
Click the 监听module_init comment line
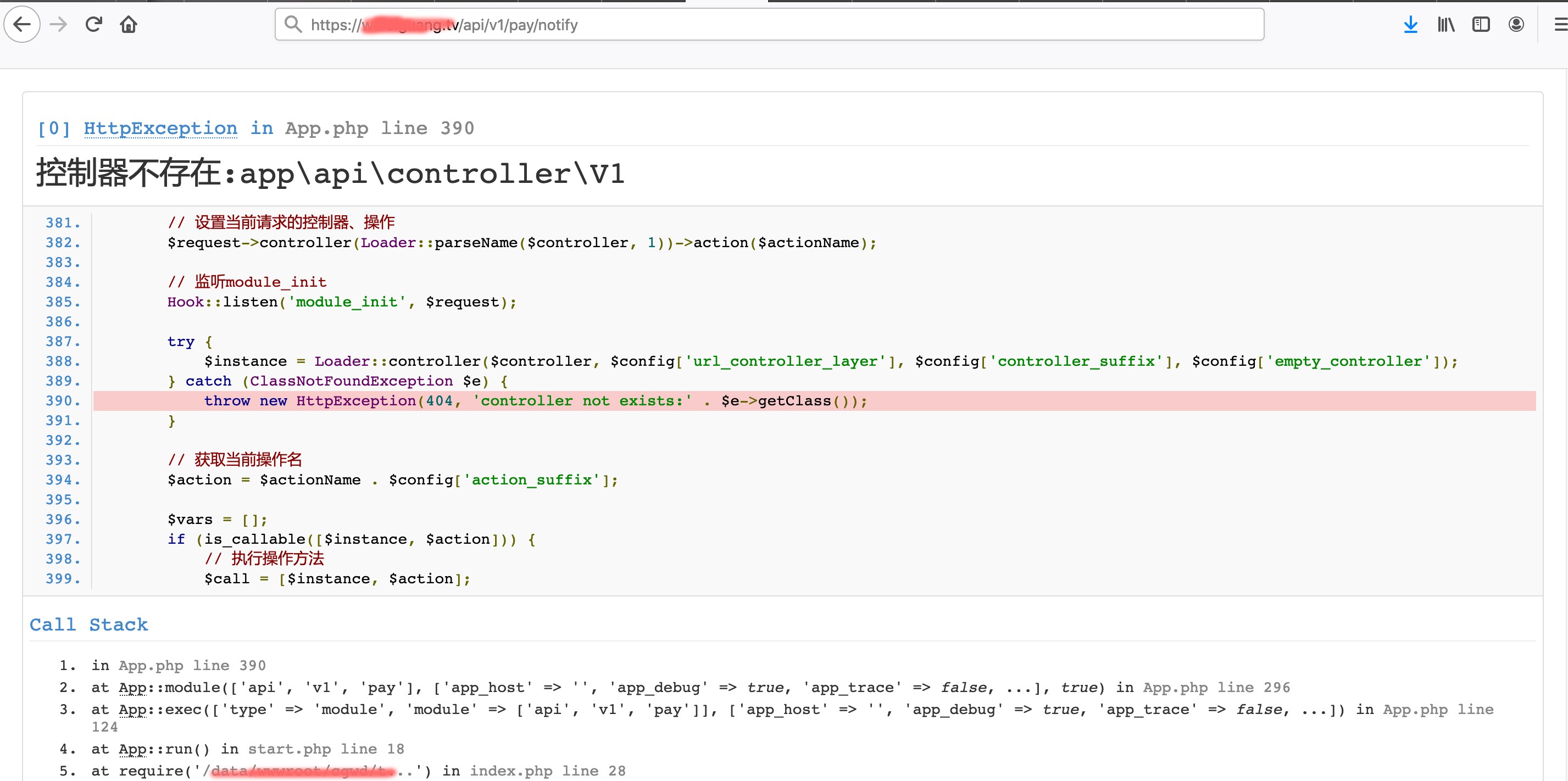click(x=247, y=282)
